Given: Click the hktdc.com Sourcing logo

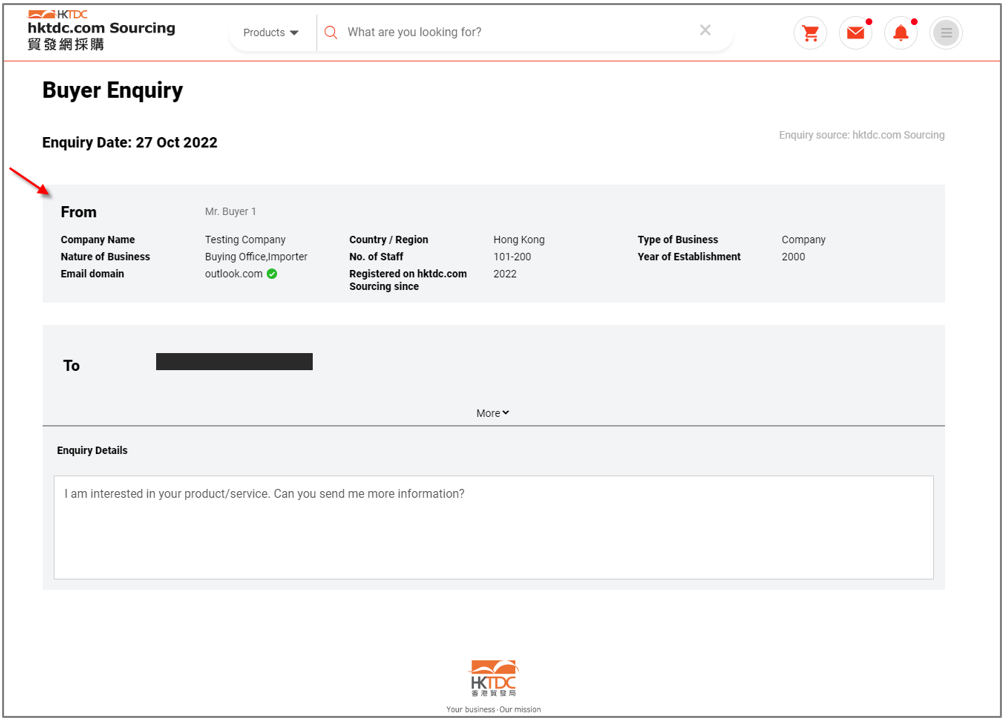Looking at the screenshot, I should 101,30.
